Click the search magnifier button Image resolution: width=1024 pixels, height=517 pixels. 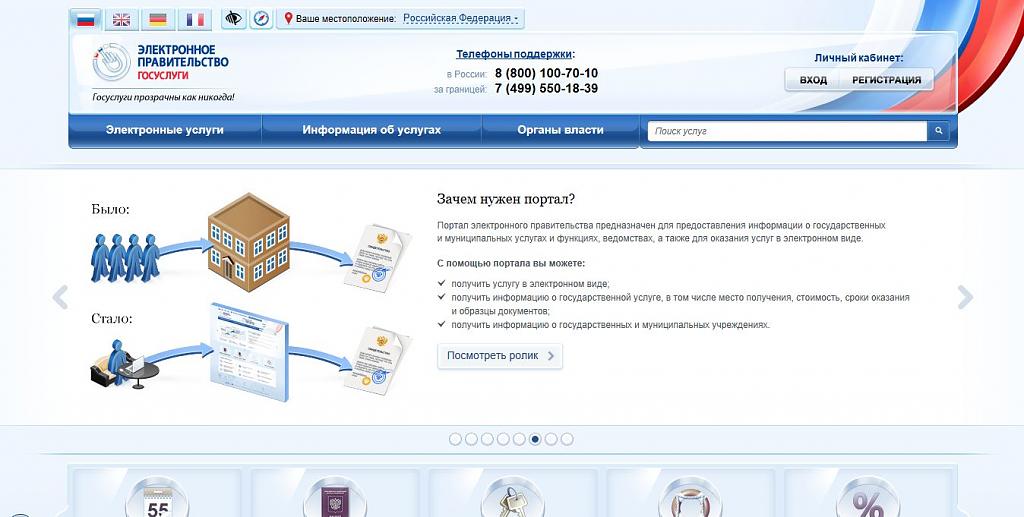tap(938, 131)
